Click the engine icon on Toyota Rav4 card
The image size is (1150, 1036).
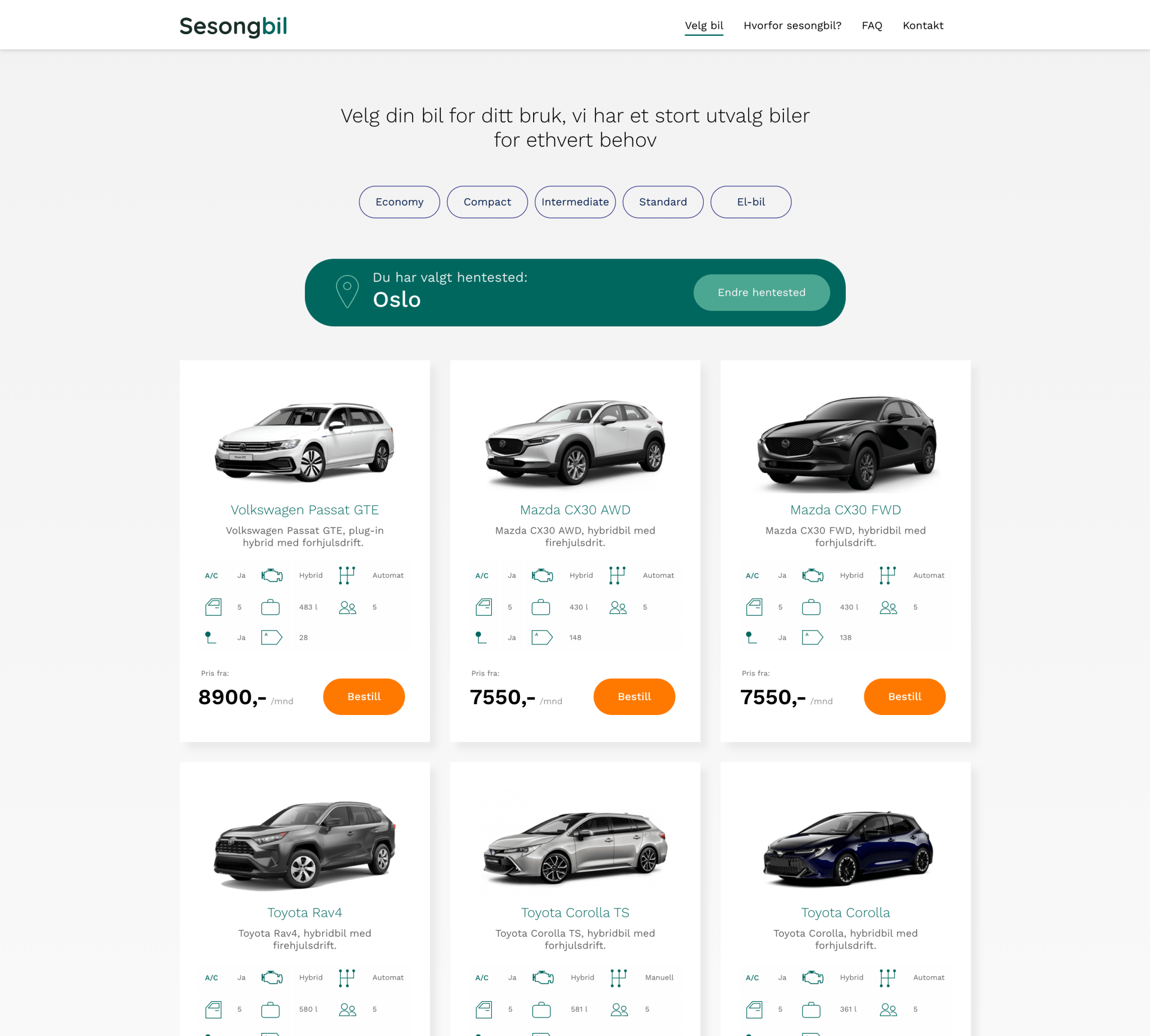pyautogui.click(x=272, y=978)
